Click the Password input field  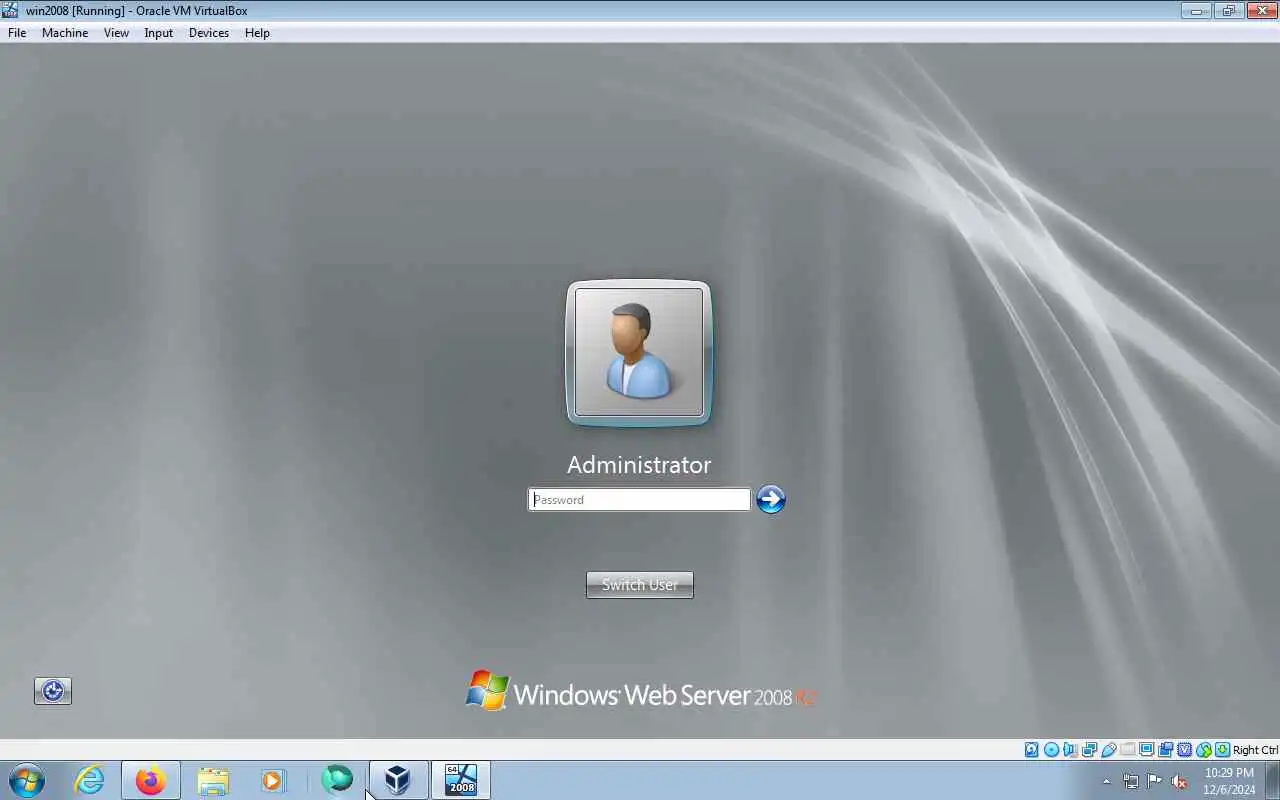[639, 499]
